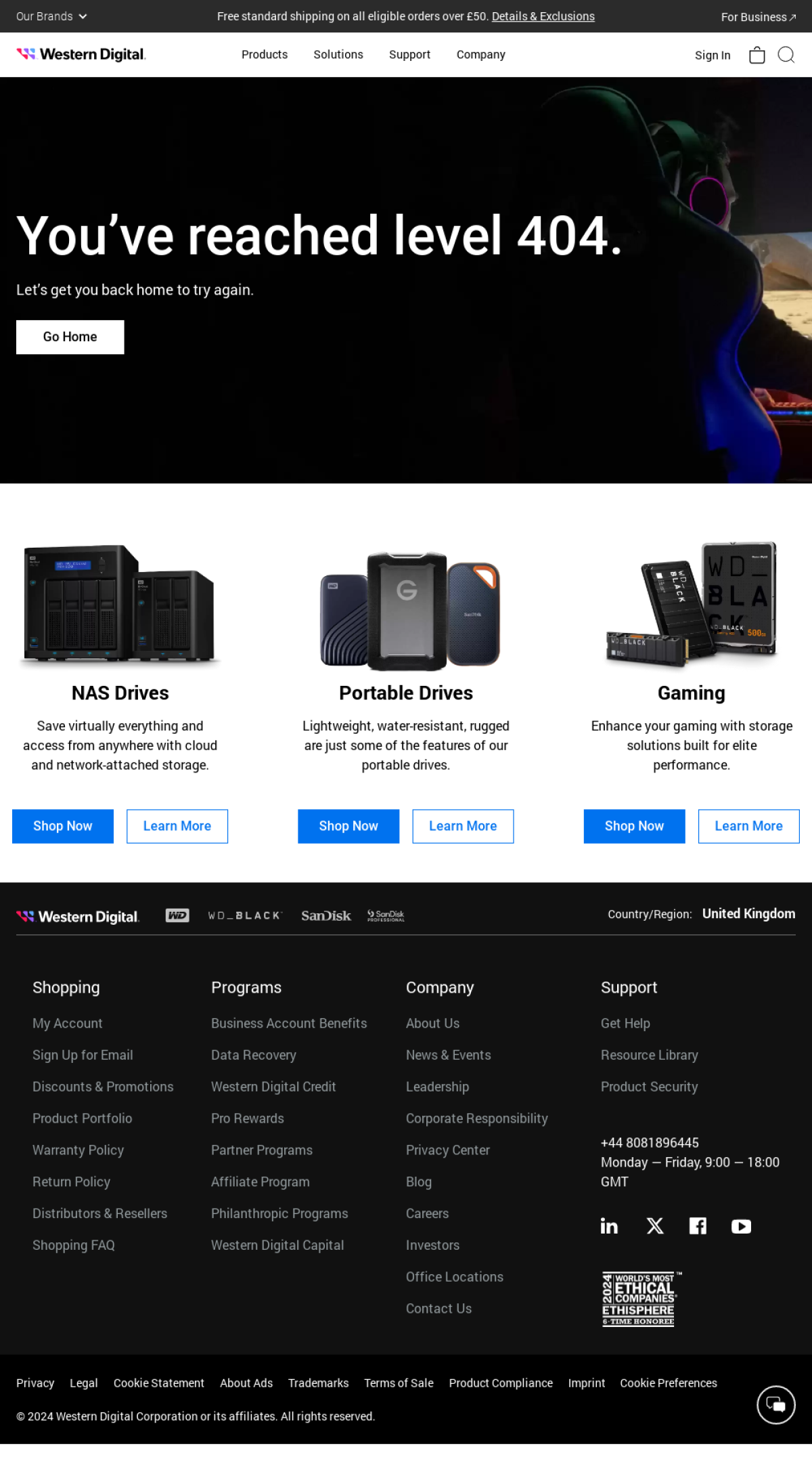812x1457 pixels.
Task: Open the Solutions menu
Action: coord(338,55)
